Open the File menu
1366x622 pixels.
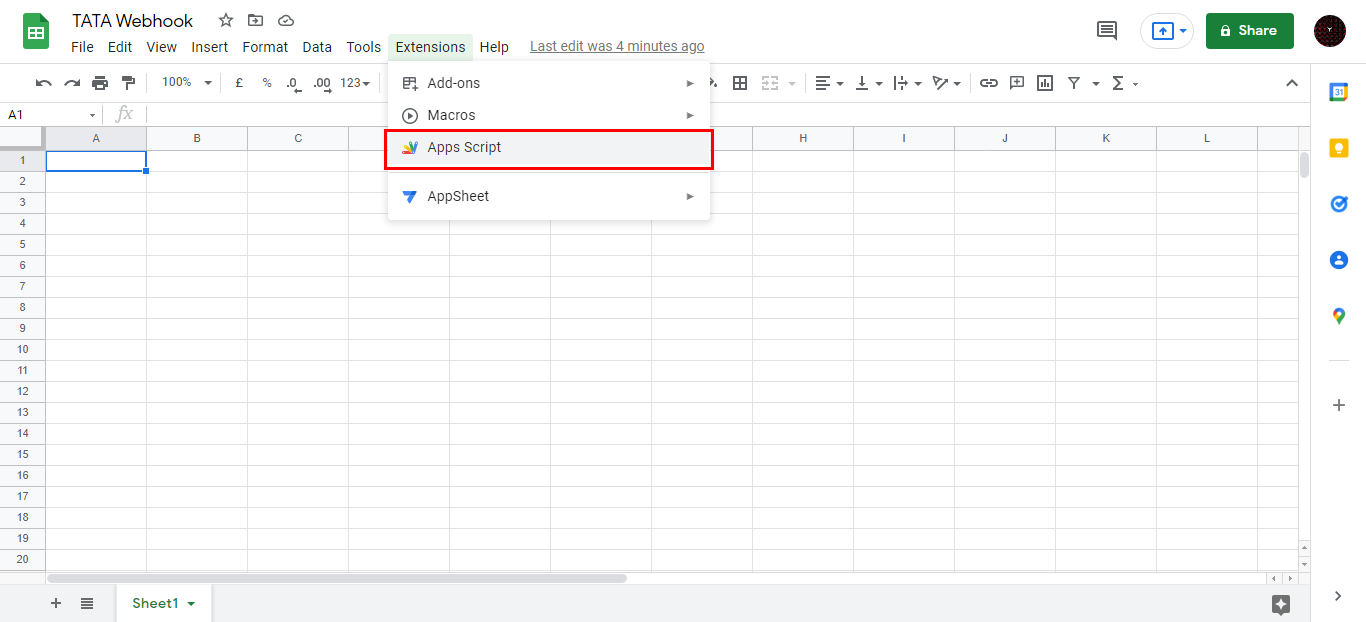point(83,47)
